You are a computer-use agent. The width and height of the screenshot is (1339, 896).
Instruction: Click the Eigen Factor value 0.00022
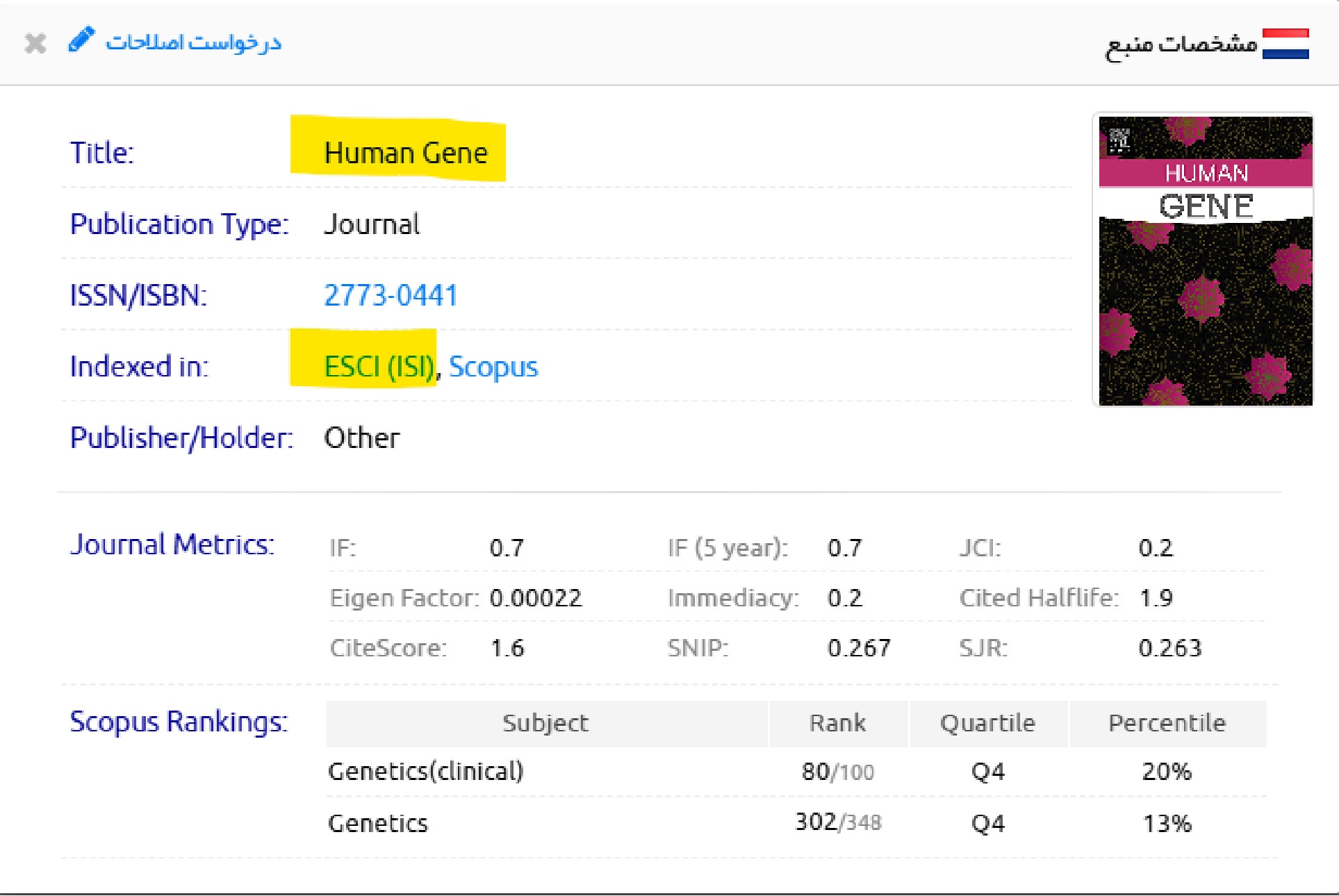[535, 598]
